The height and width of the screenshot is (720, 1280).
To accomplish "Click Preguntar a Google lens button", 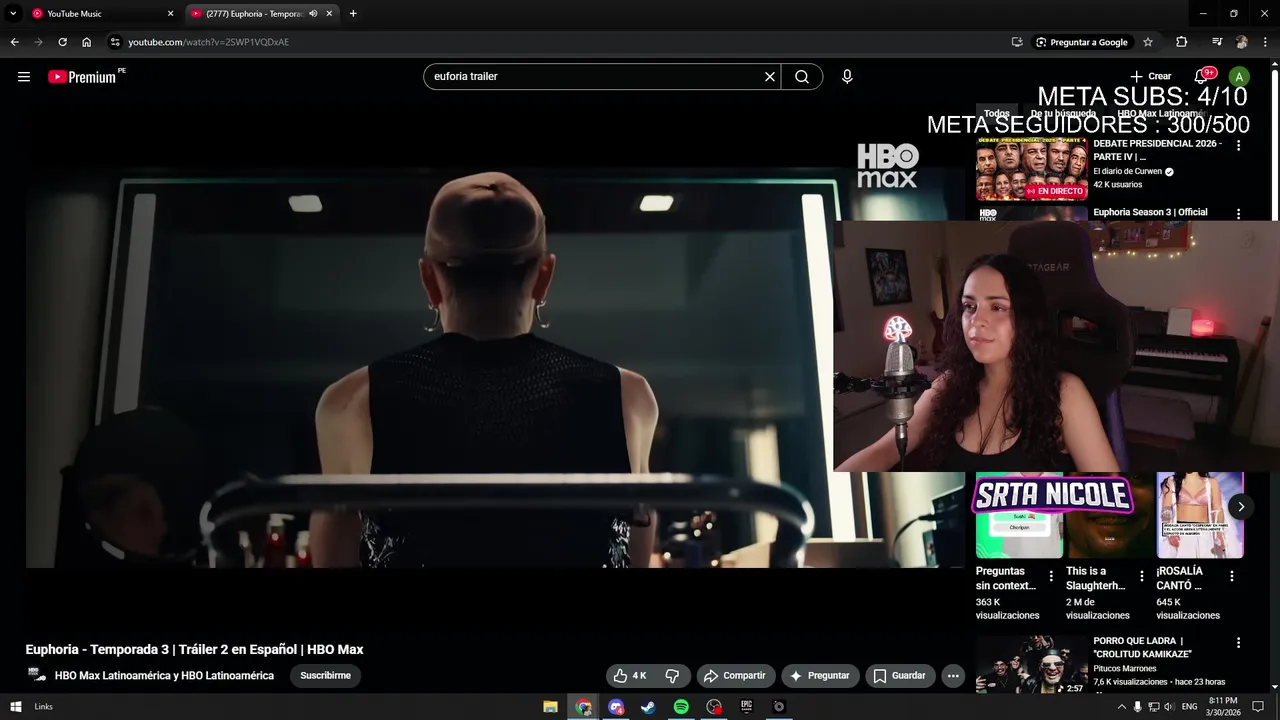I will point(1082,42).
